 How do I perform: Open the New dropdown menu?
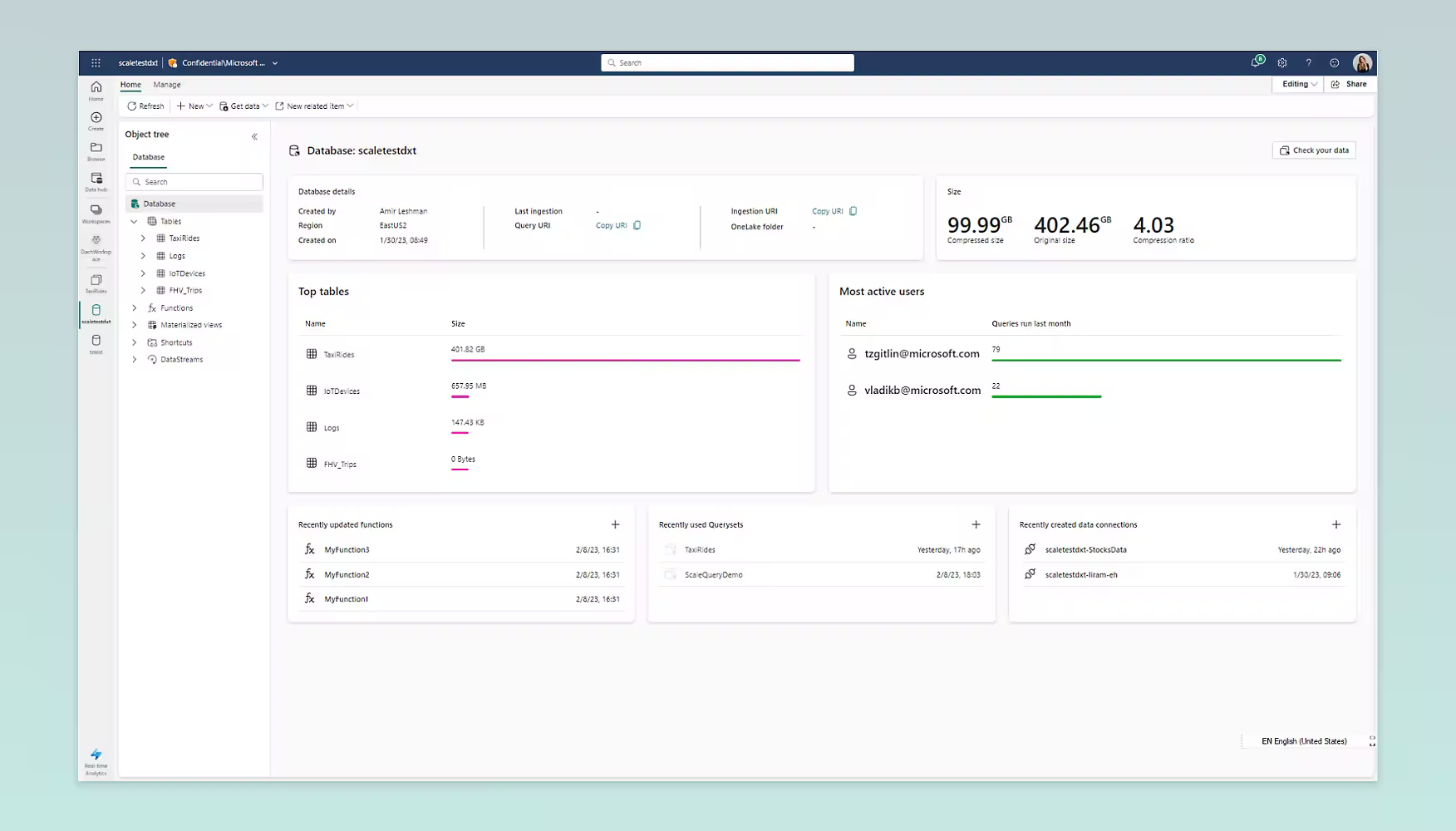pos(194,106)
